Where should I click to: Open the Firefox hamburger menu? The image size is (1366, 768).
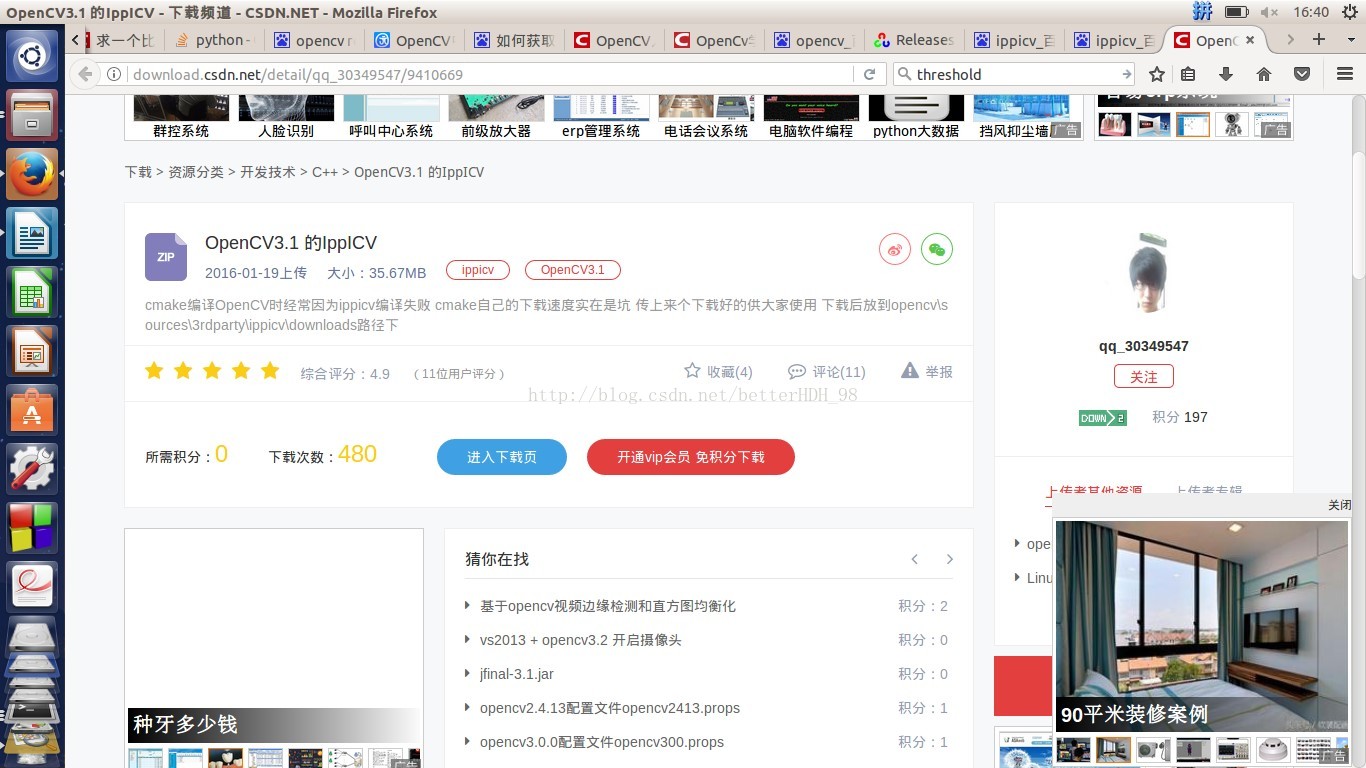1345,74
